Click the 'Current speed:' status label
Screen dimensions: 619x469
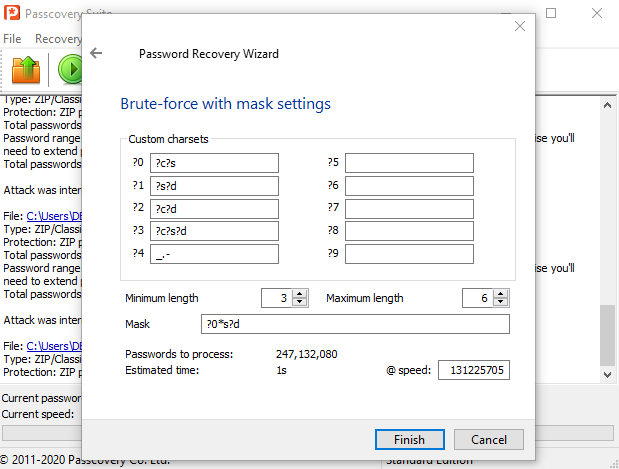(x=38, y=414)
